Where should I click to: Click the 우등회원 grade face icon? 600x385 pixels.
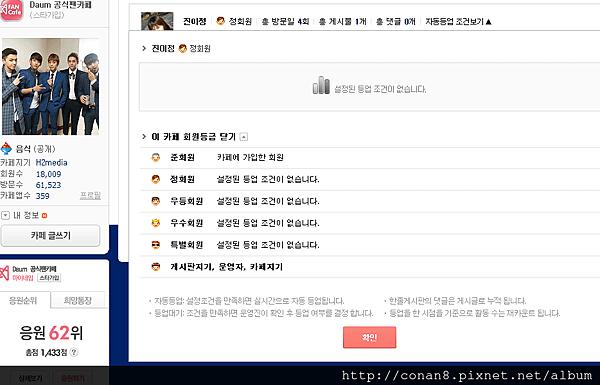coord(156,201)
